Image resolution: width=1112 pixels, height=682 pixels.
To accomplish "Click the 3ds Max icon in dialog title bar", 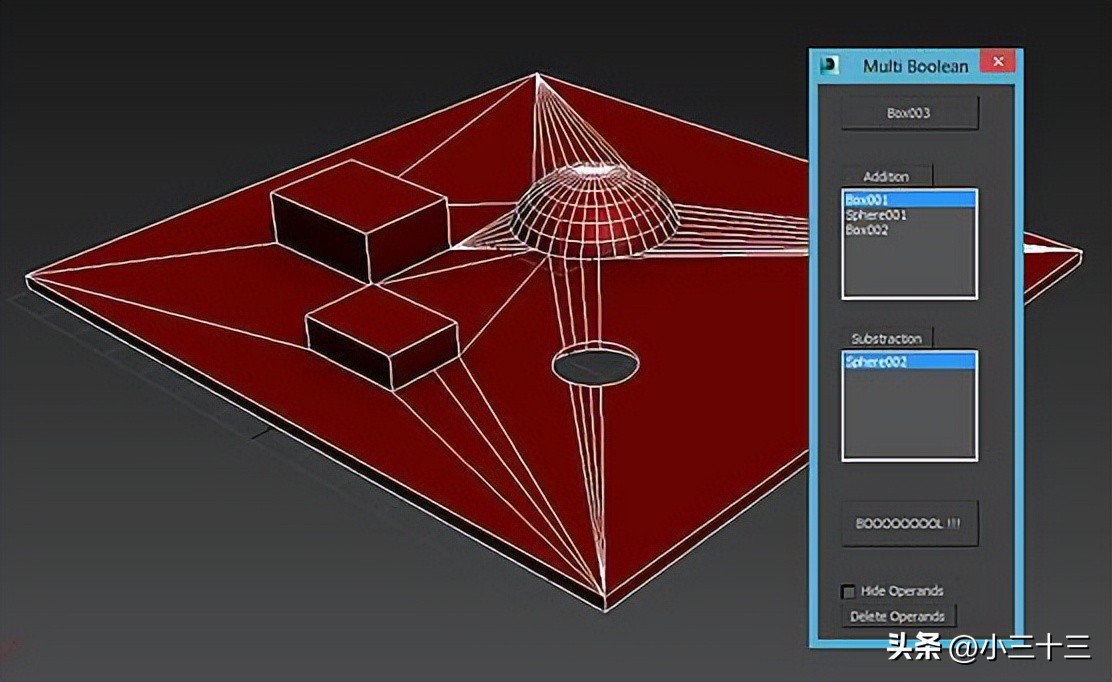I will pyautogui.click(x=829, y=66).
